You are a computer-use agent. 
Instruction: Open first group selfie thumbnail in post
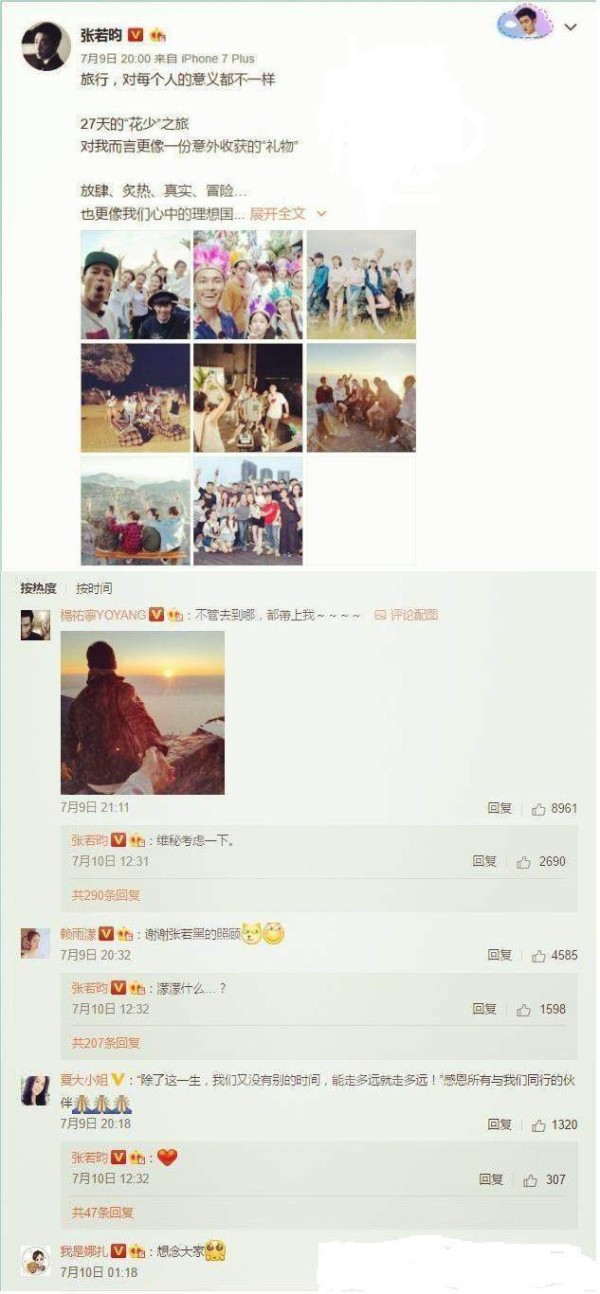[135, 285]
